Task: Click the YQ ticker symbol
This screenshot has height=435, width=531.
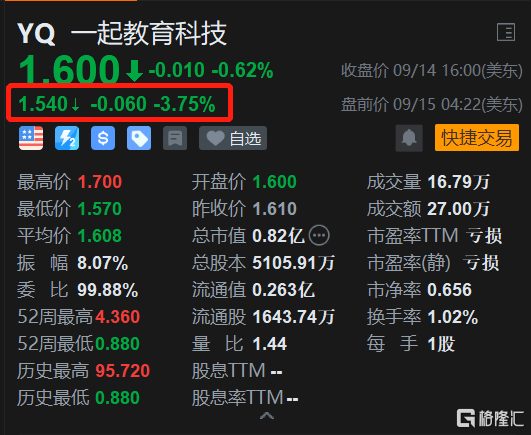Action: click(36, 33)
